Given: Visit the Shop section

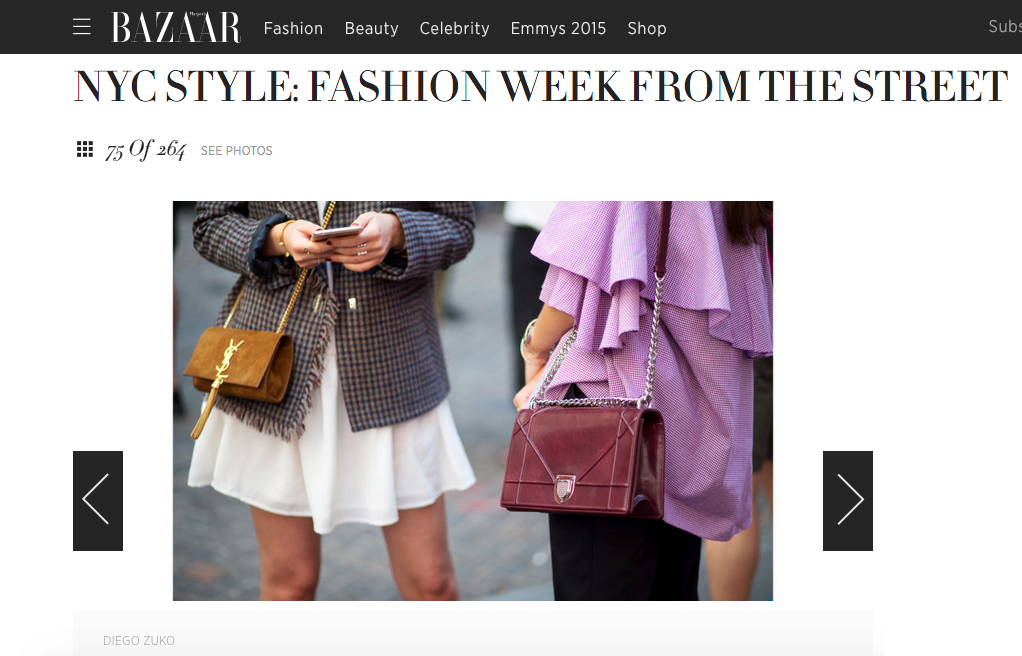Looking at the screenshot, I should (x=647, y=29).
